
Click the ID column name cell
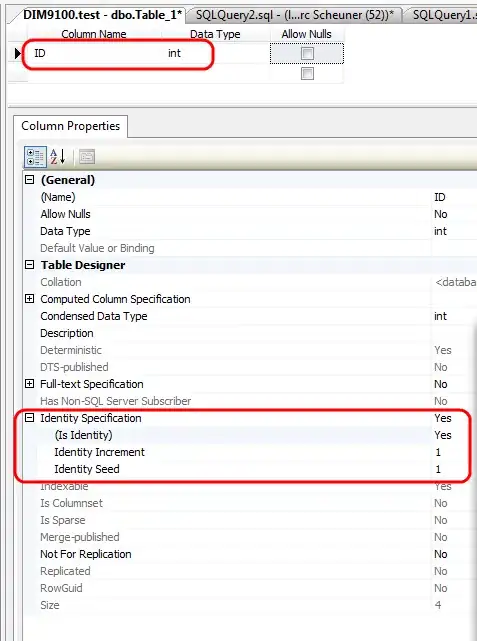coord(95,53)
